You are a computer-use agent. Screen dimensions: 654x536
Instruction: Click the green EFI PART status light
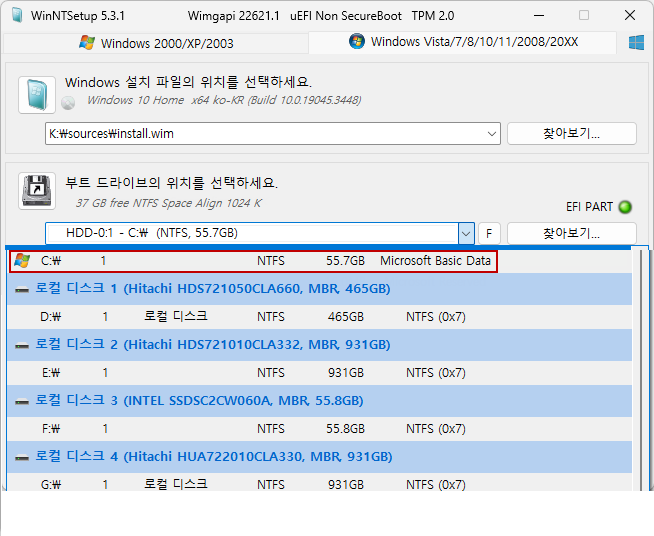click(x=625, y=207)
